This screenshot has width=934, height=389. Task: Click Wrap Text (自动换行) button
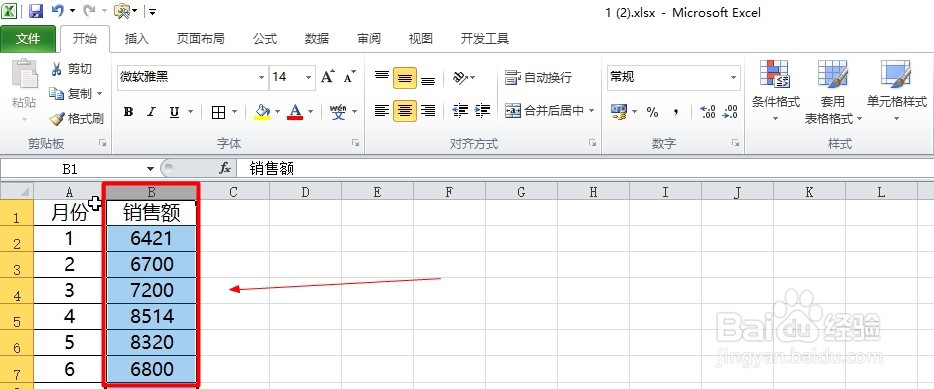pos(538,77)
